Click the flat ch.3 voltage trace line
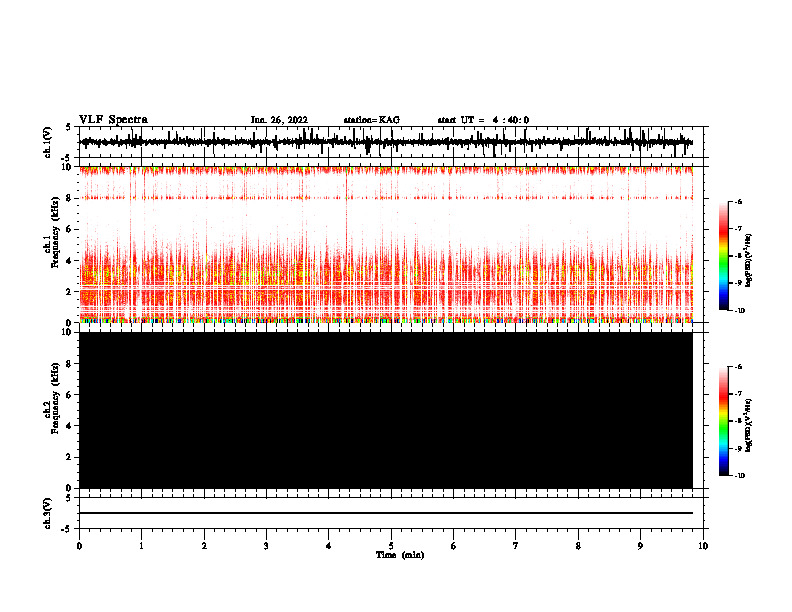The height and width of the screenshot is (612, 792). click(x=386, y=513)
